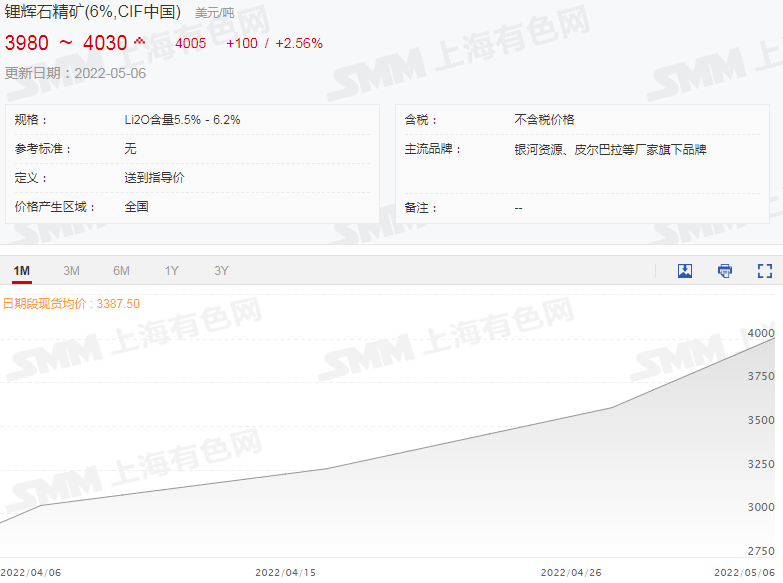Image resolution: width=783 pixels, height=583 pixels.
Task: Click the 3000 y-axis label
Action: click(761, 507)
